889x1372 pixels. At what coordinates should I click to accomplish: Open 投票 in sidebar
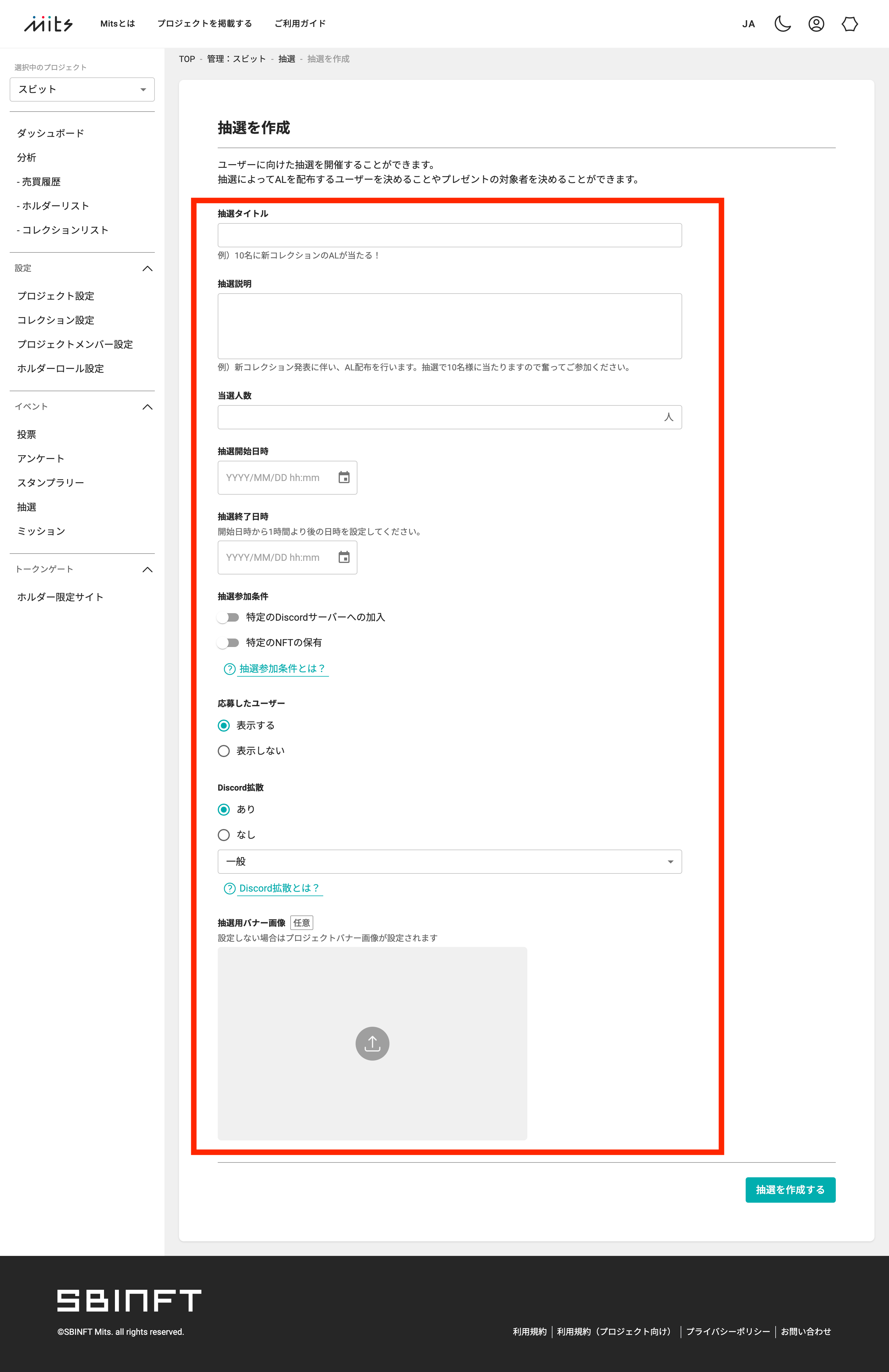27,434
